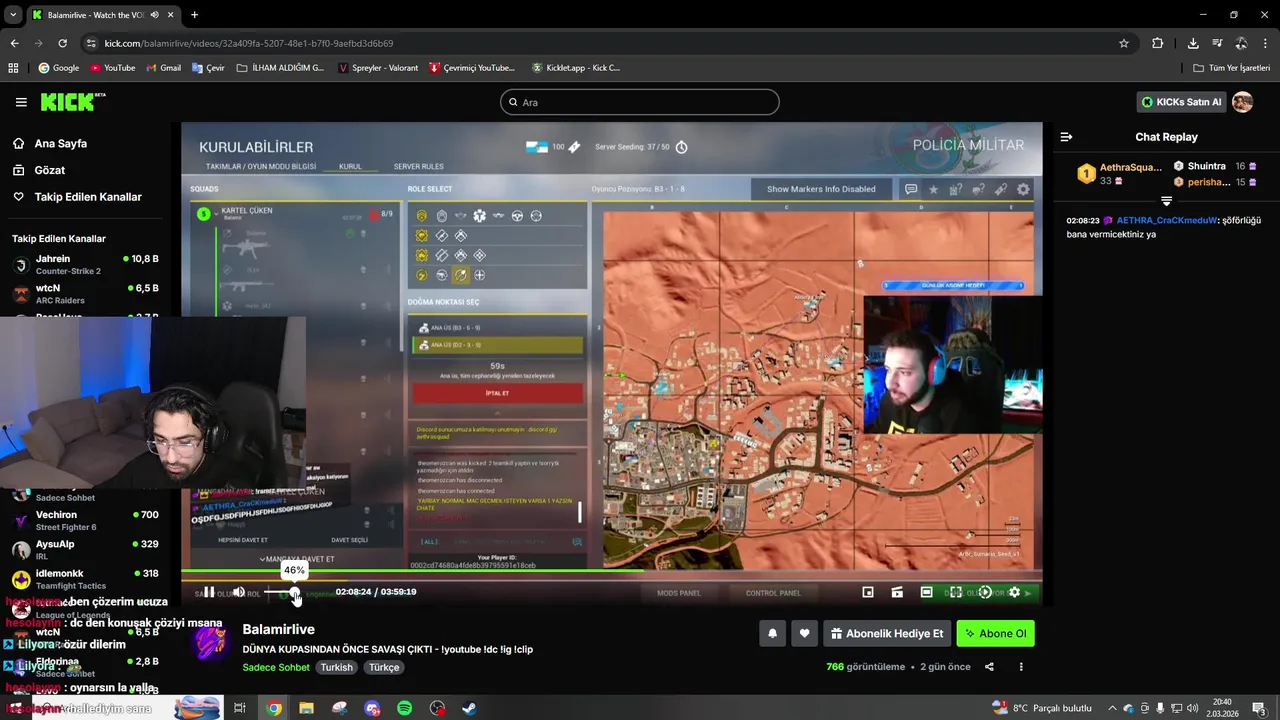Select the Türkçe tag
Viewport: 1280px width, 720px height.
click(x=384, y=667)
